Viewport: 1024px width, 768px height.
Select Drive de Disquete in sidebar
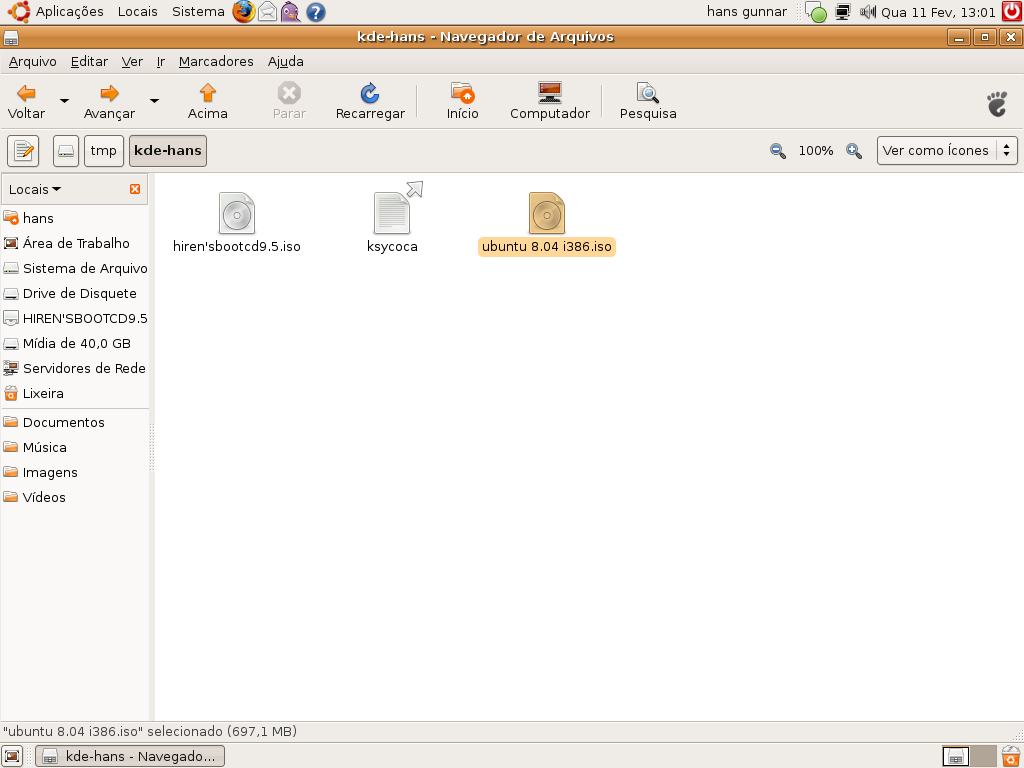point(74,293)
